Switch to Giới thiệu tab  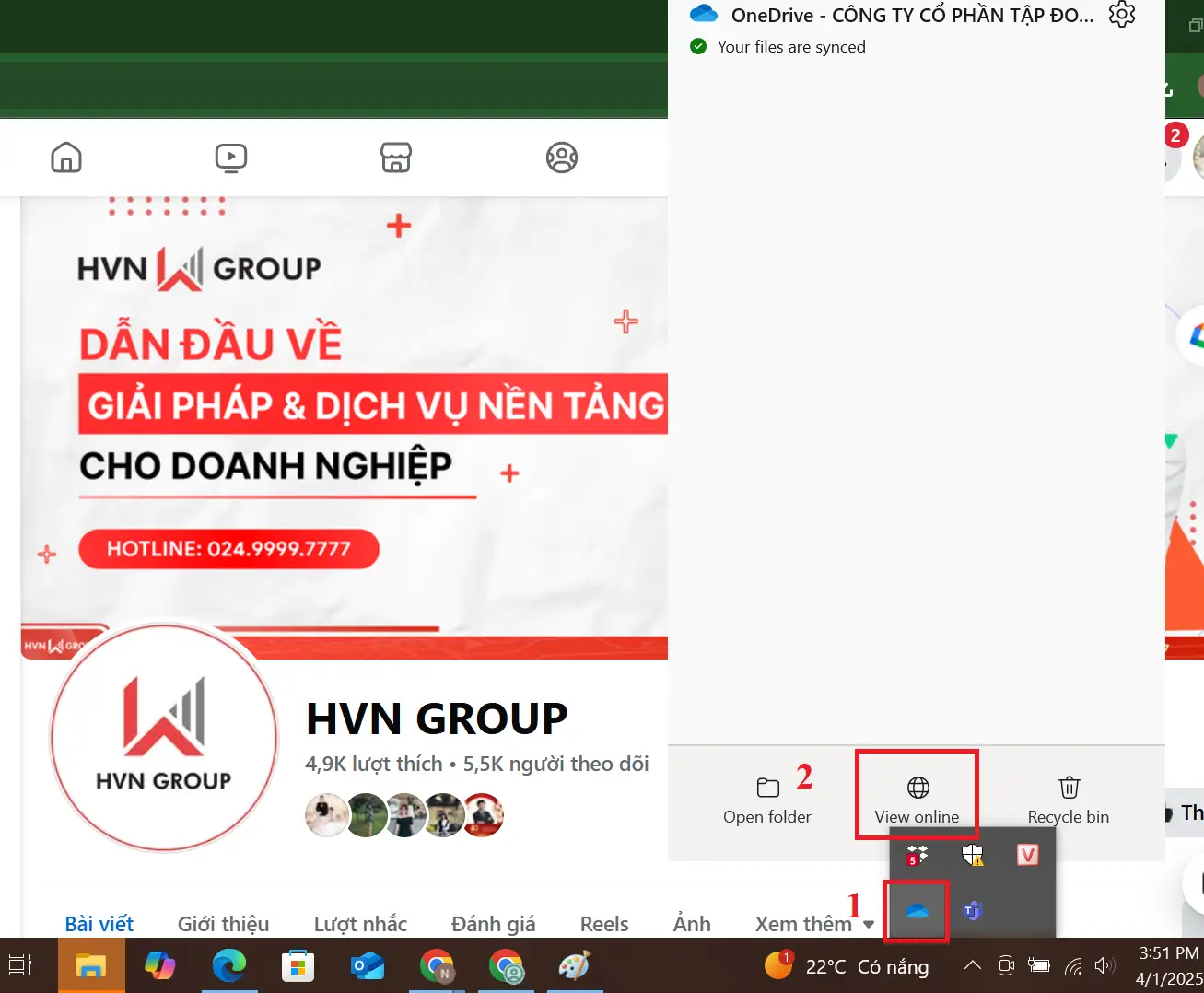tap(224, 924)
